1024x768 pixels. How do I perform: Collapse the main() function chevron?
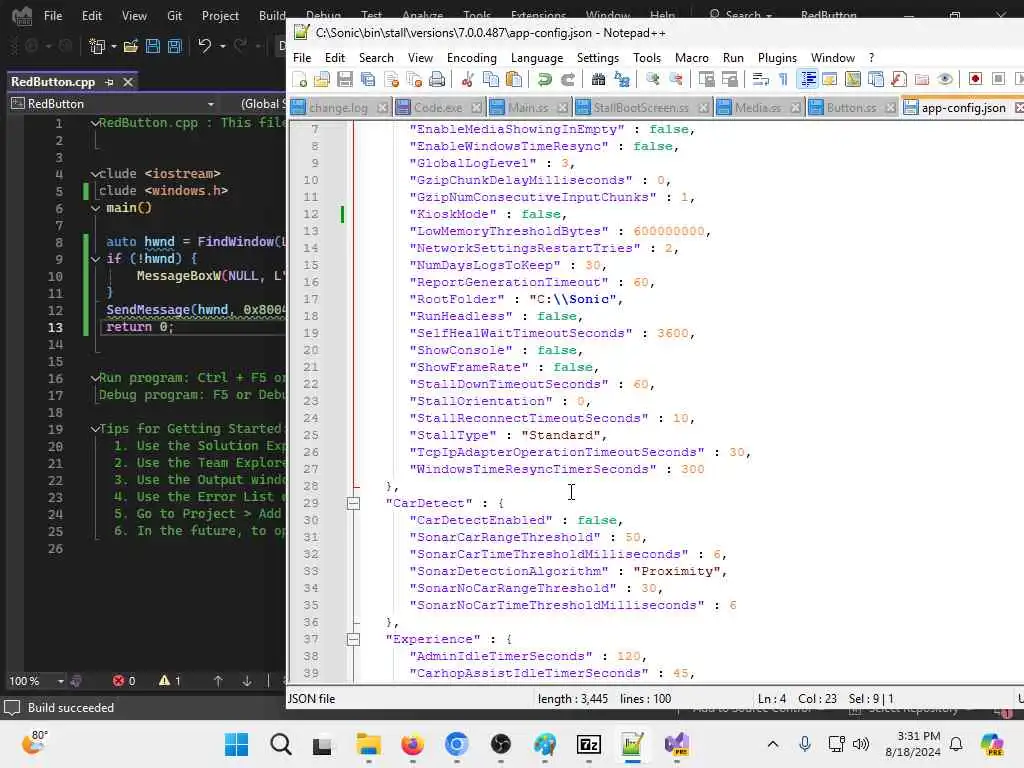coord(95,208)
